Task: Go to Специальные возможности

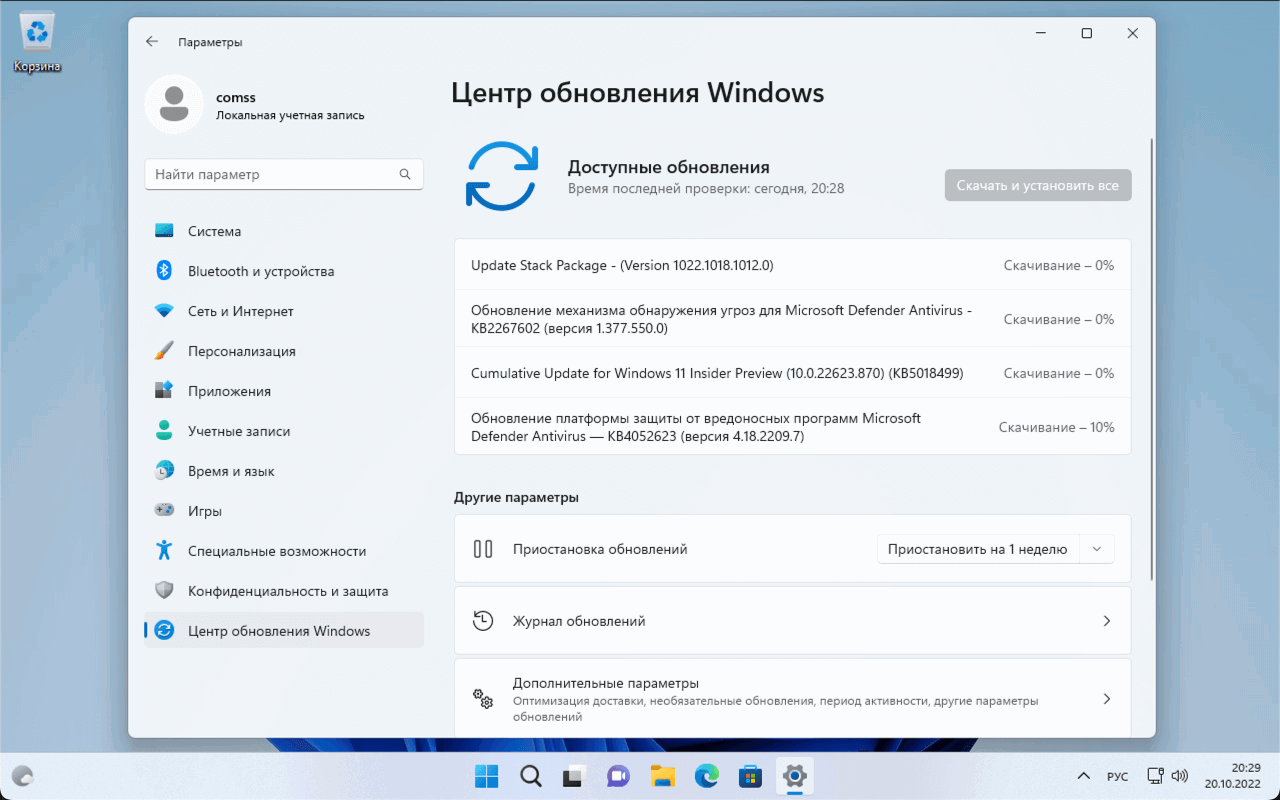Action: click(x=284, y=551)
